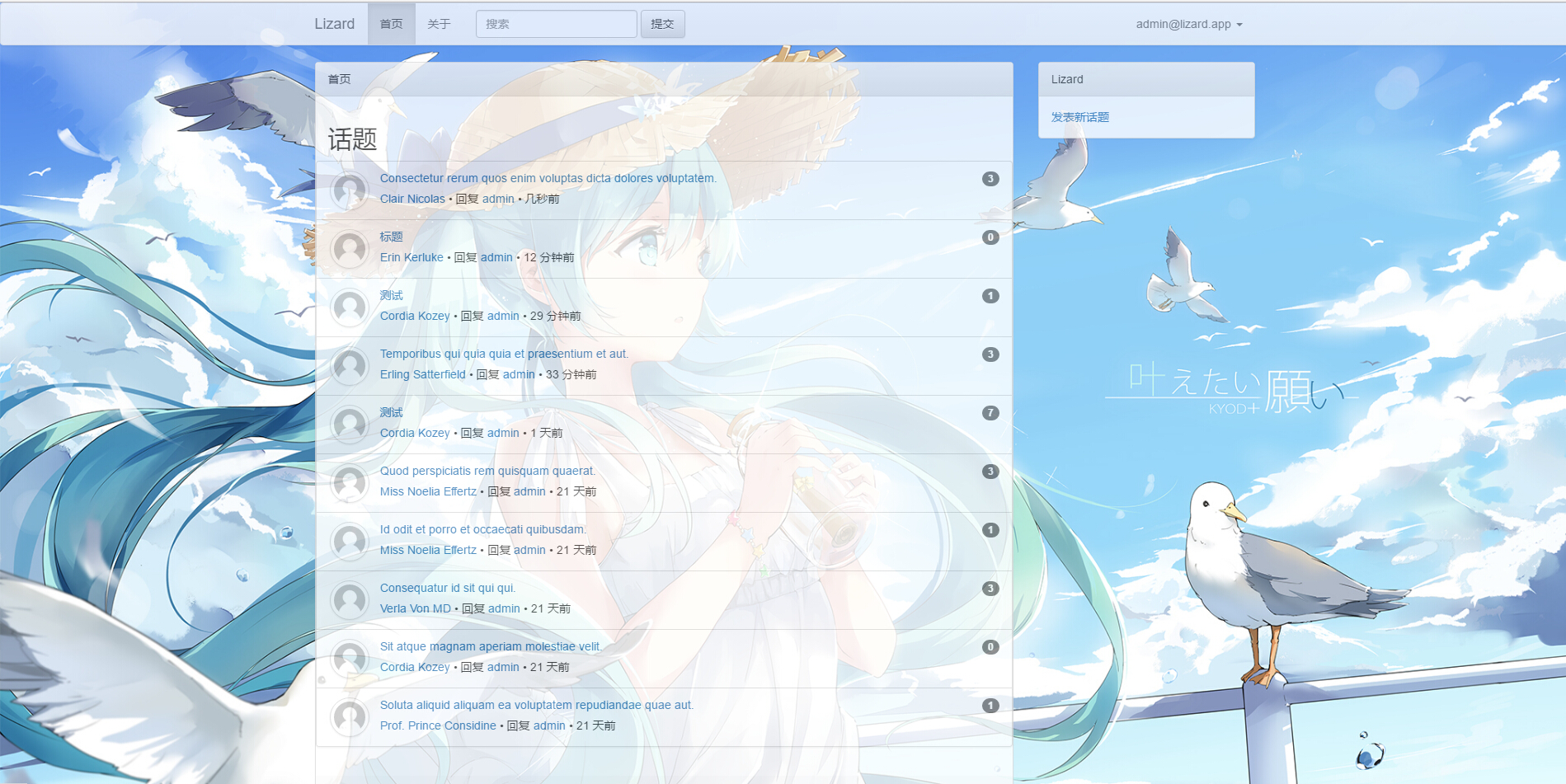The height and width of the screenshot is (784, 1566).
Task: Click the avatar beside the Quod perspiciatis topic
Action: click(350, 483)
